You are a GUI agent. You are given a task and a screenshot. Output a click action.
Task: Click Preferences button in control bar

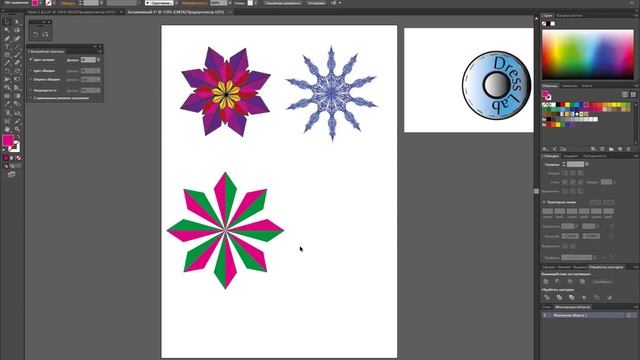316,3
